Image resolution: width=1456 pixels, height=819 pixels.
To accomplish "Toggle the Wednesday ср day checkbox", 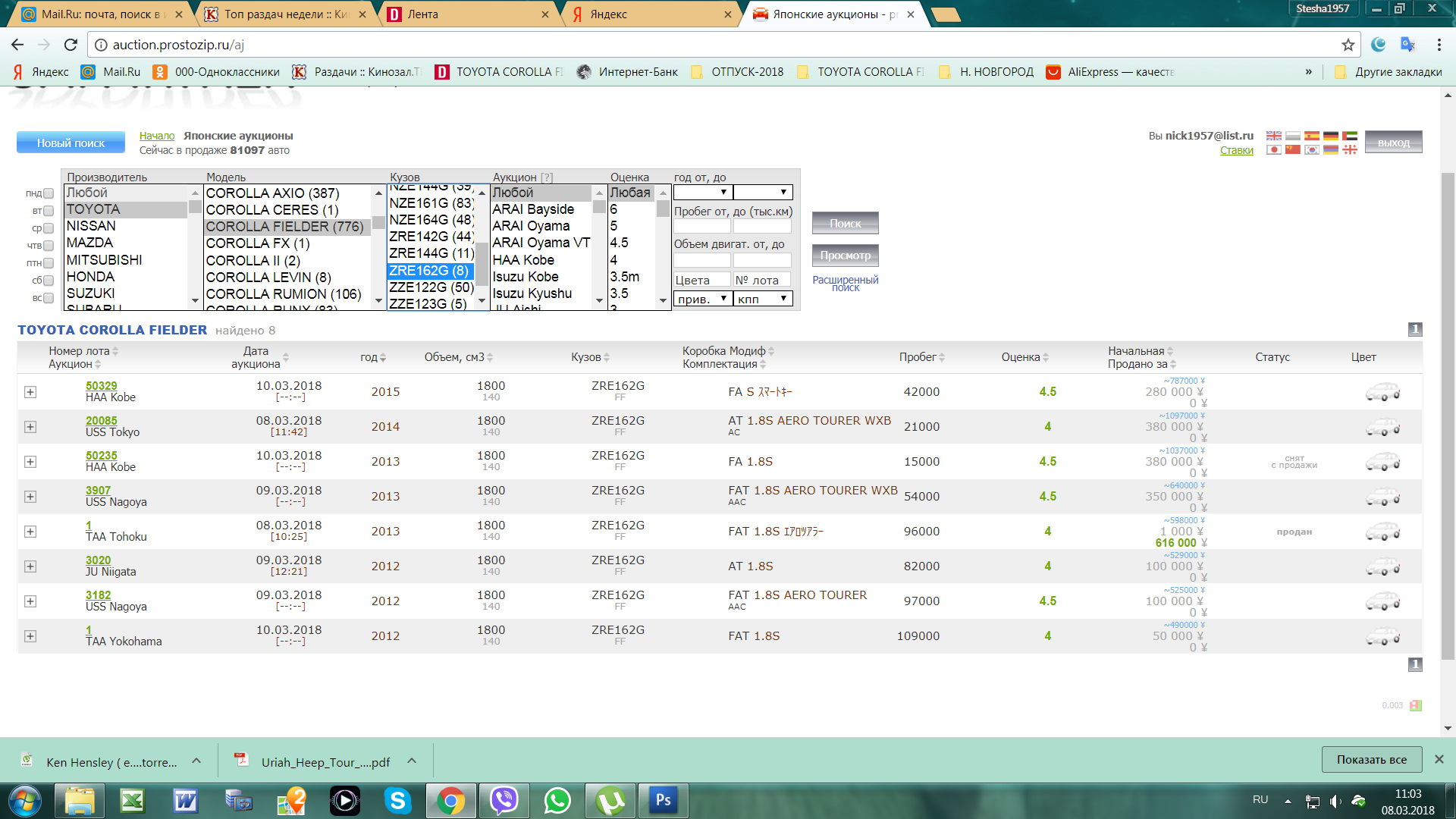I will pyautogui.click(x=50, y=227).
